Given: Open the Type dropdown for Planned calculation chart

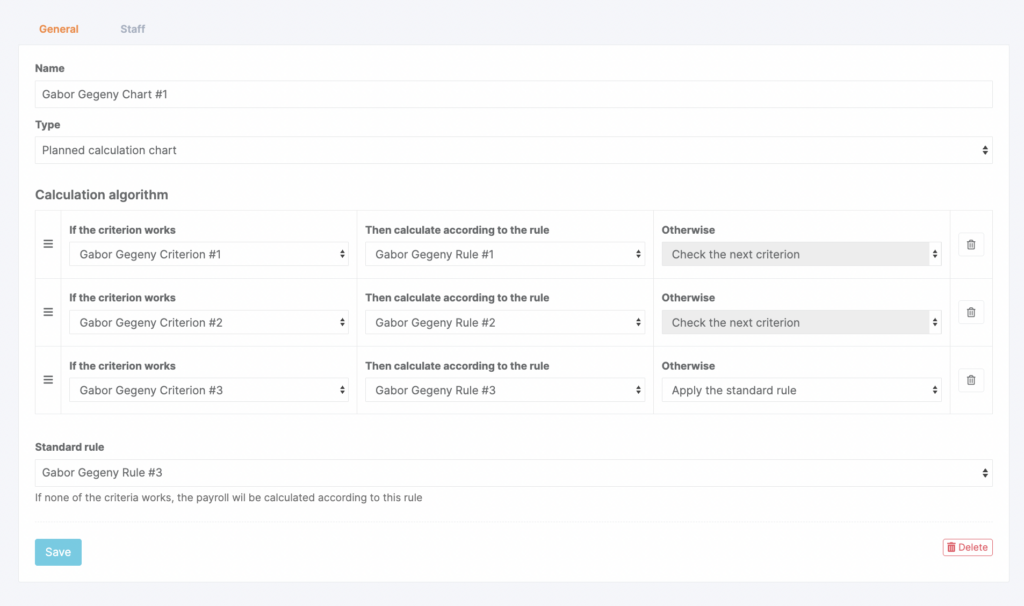Looking at the screenshot, I should click(x=513, y=150).
